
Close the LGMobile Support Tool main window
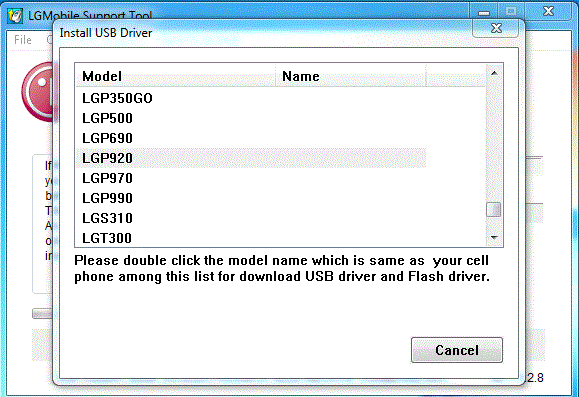click(x=548, y=11)
